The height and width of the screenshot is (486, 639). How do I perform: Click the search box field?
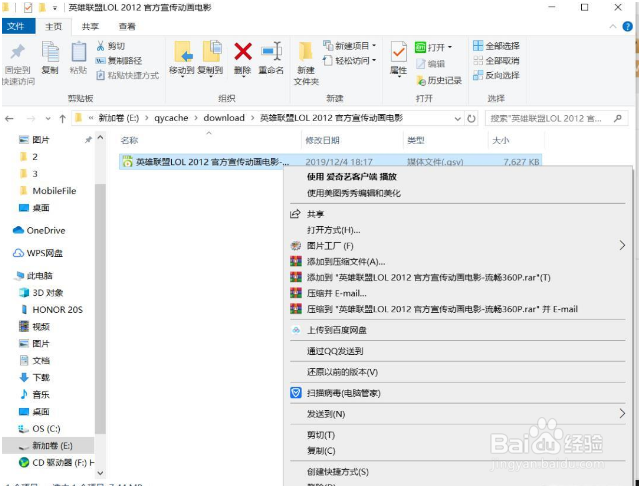[x=557, y=119]
